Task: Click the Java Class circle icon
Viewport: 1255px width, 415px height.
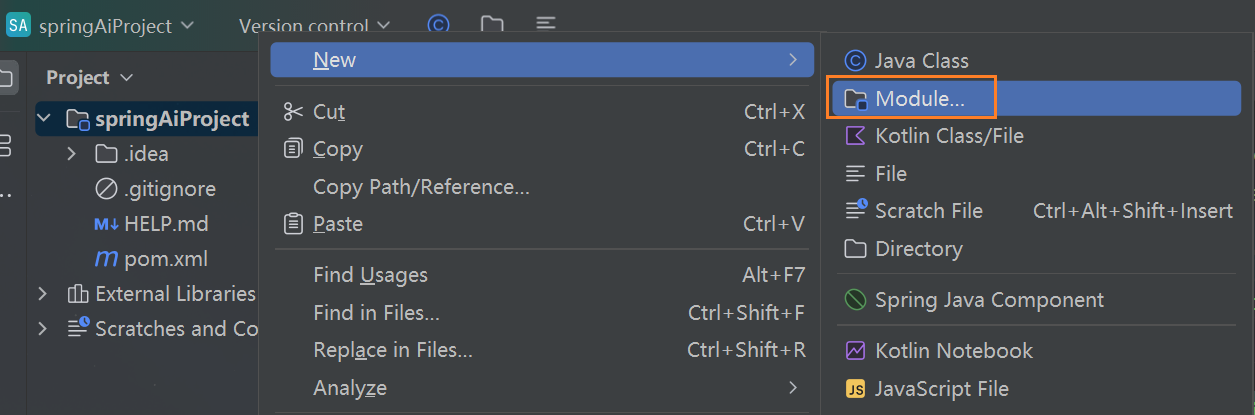Action: pyautogui.click(x=855, y=61)
